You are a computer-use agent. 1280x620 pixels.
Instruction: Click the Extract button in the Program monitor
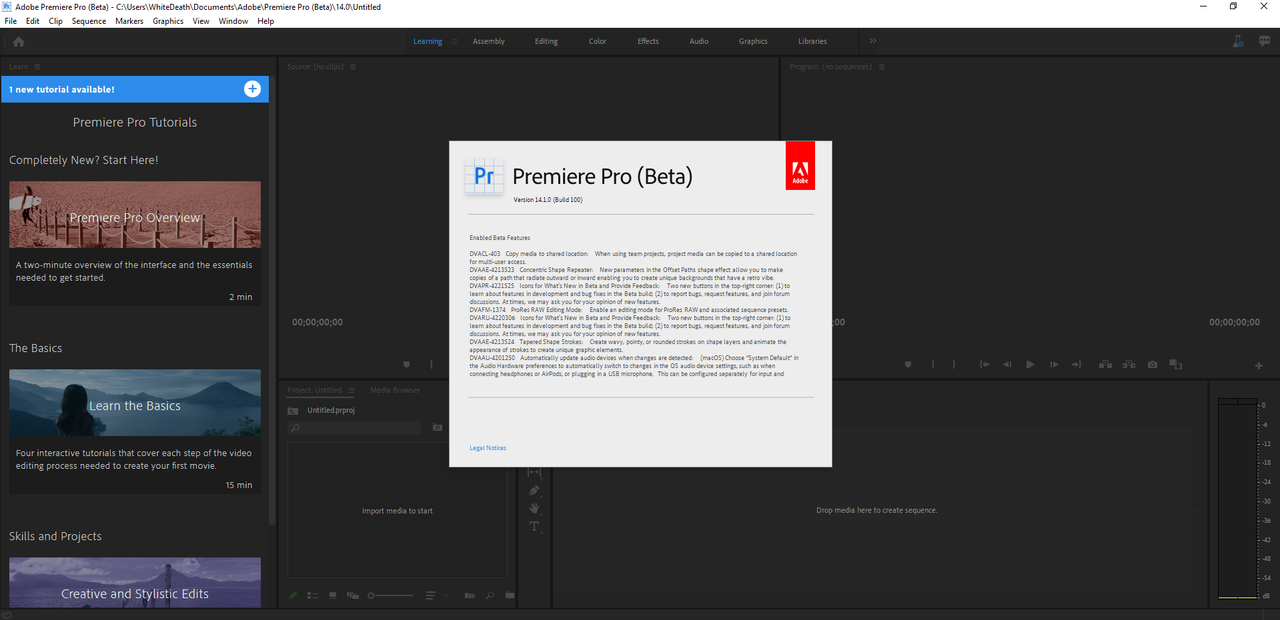[1129, 364]
